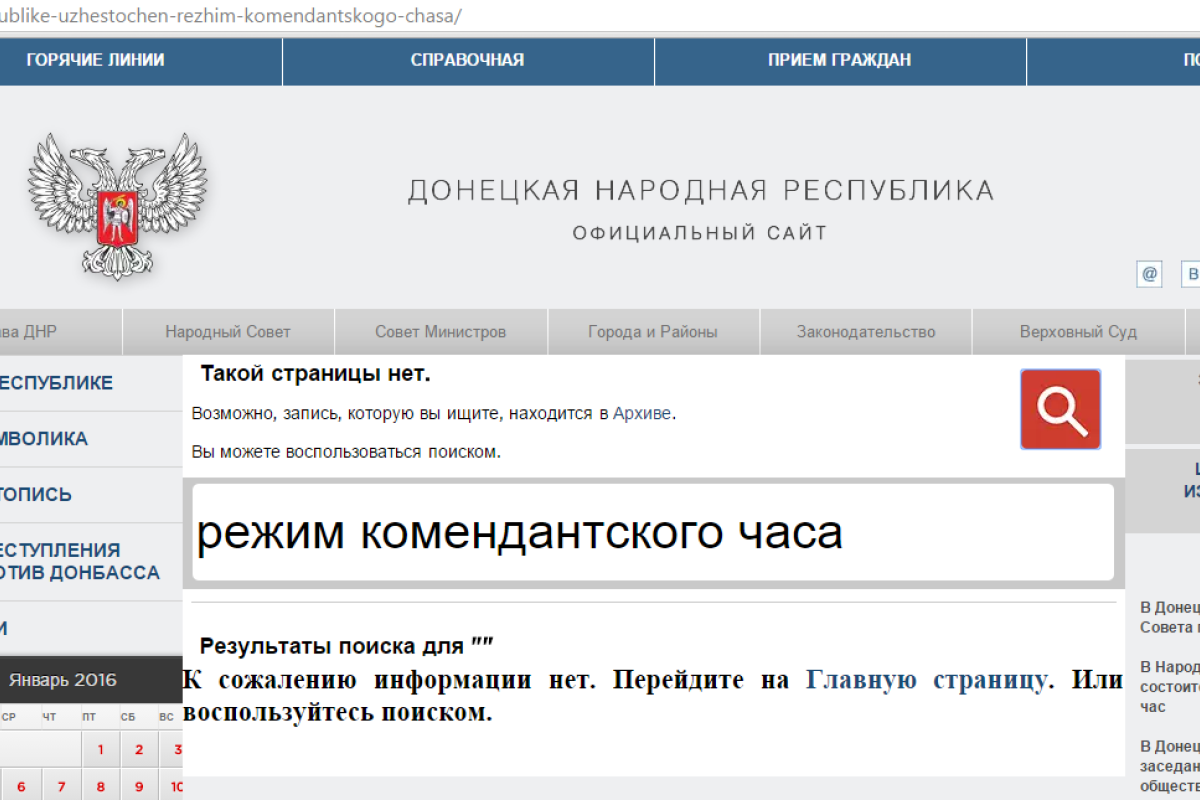Image resolution: width=1200 pixels, height=800 pixels.
Task: Click the @ email icon
Action: tap(1149, 274)
